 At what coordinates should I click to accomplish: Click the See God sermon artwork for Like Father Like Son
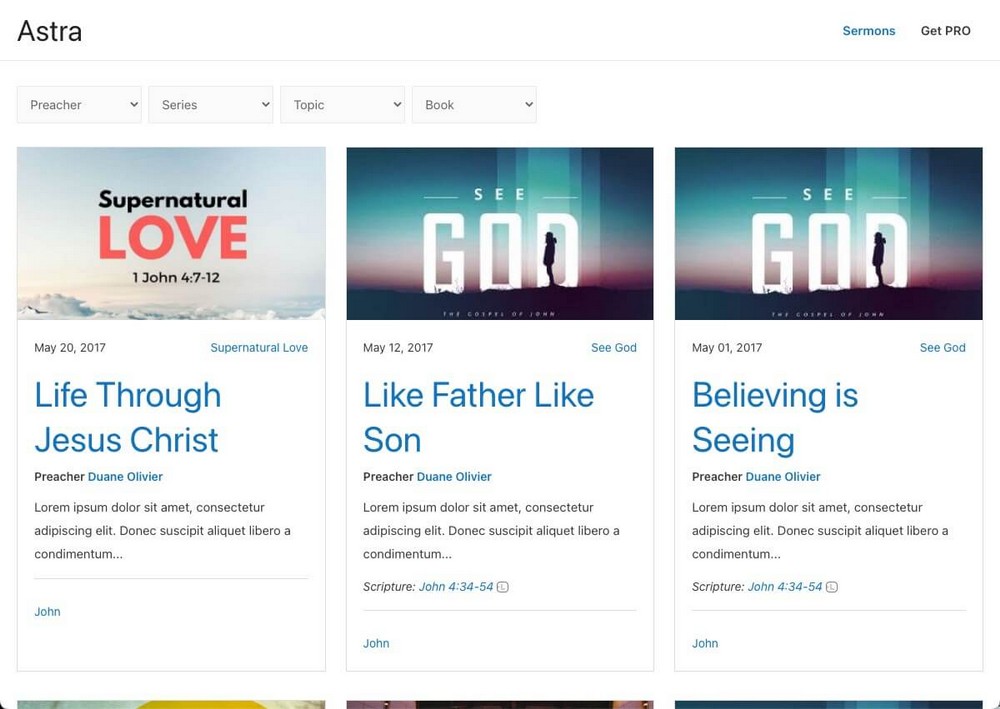(499, 233)
